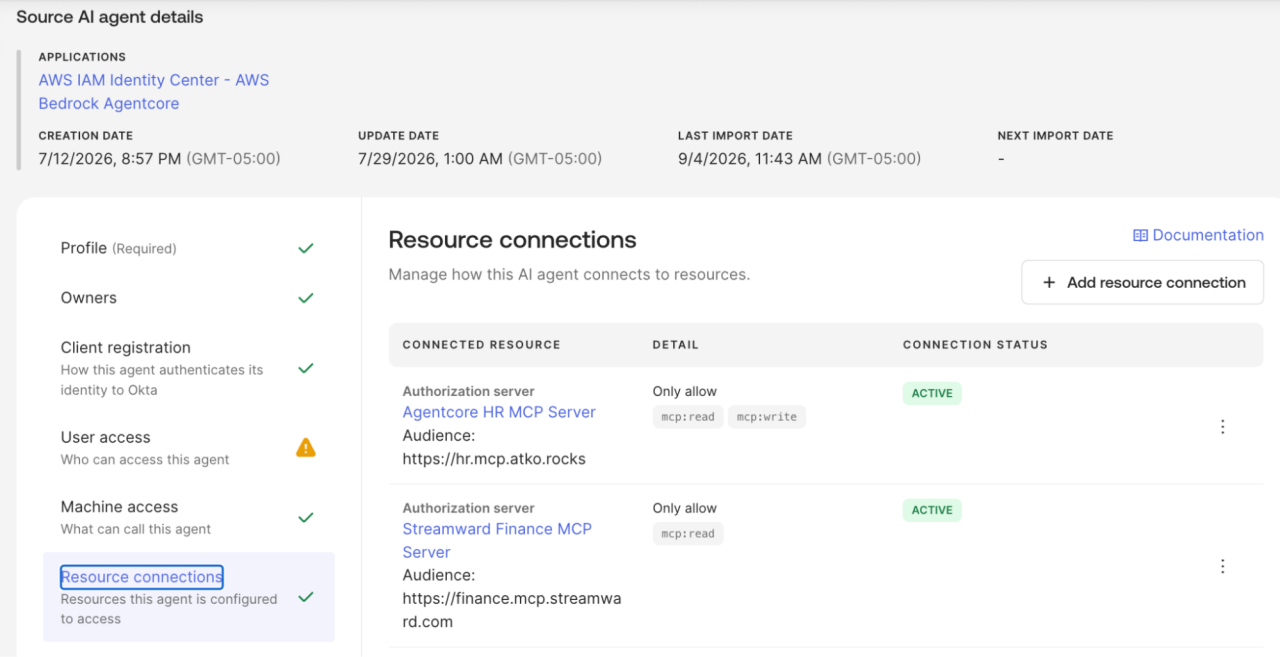Screen dimensions: 1280x657
Task: Click the audience https://hr.mcp.atko.rocks
Action: point(494,459)
